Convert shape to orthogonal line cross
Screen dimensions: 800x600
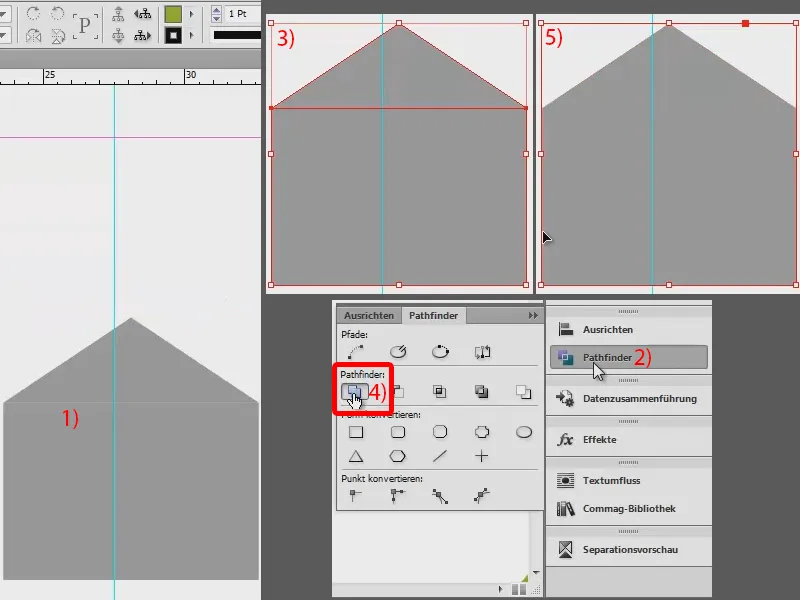tap(482, 456)
